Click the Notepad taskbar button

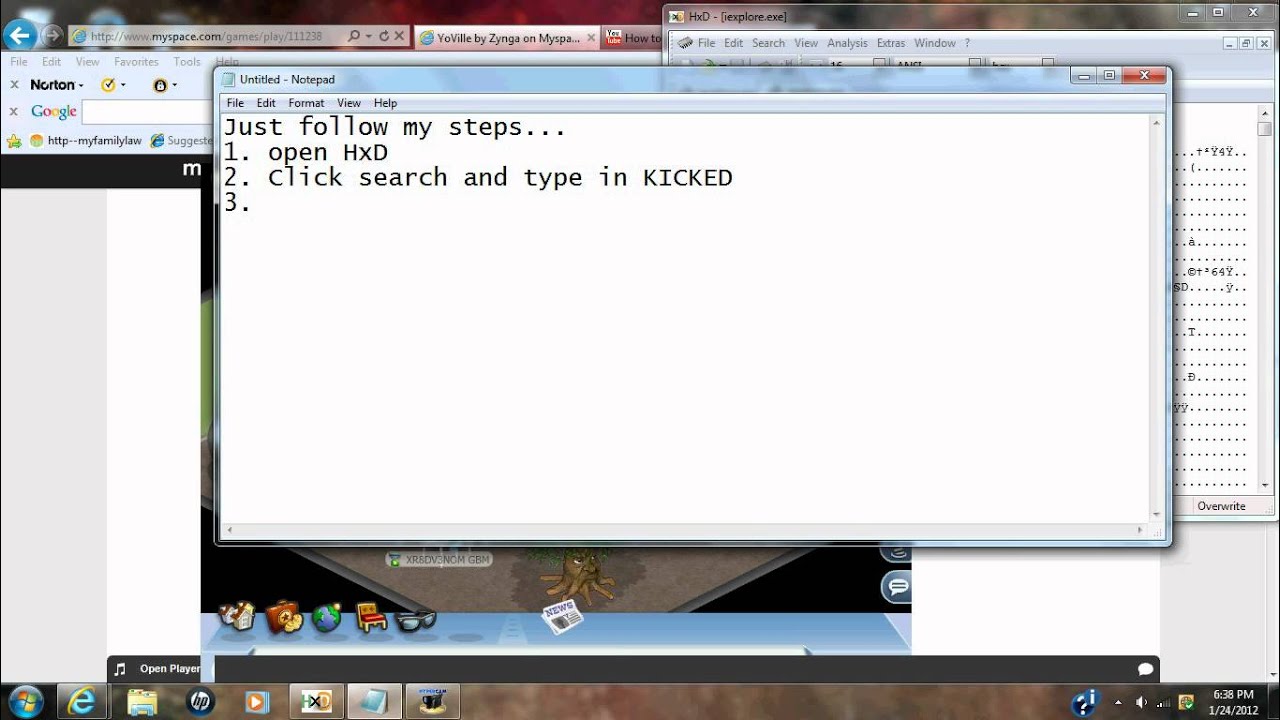click(x=374, y=702)
